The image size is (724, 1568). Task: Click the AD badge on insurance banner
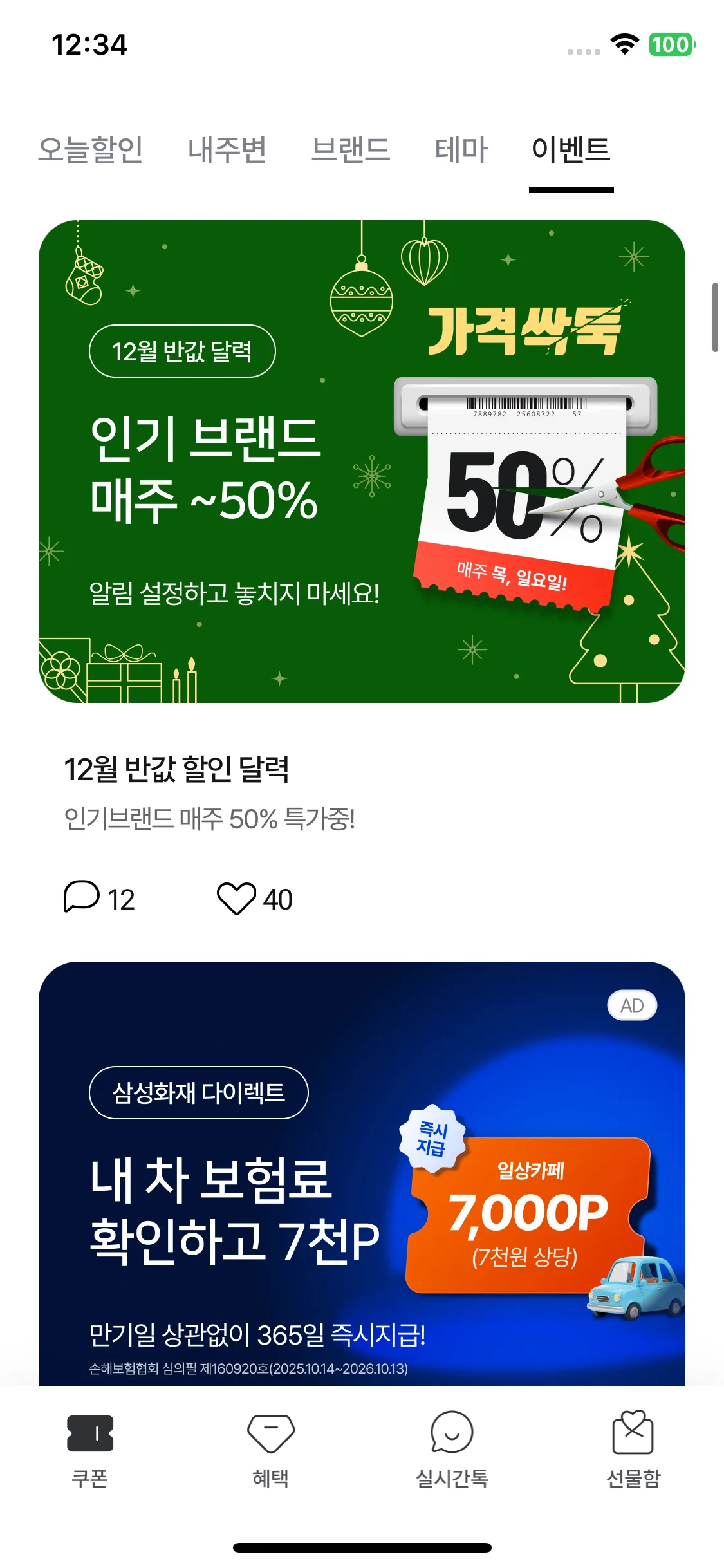(x=632, y=1005)
